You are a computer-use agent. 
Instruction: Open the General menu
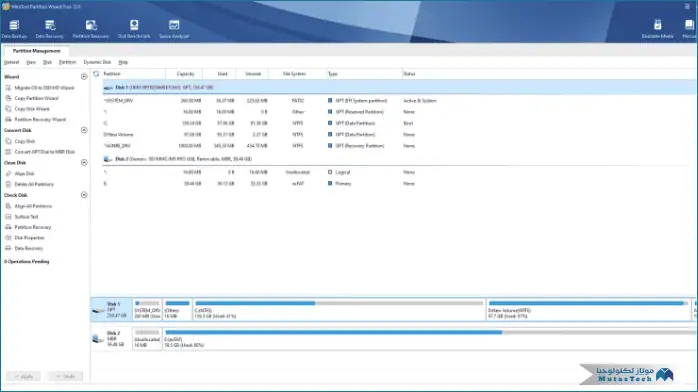12,62
